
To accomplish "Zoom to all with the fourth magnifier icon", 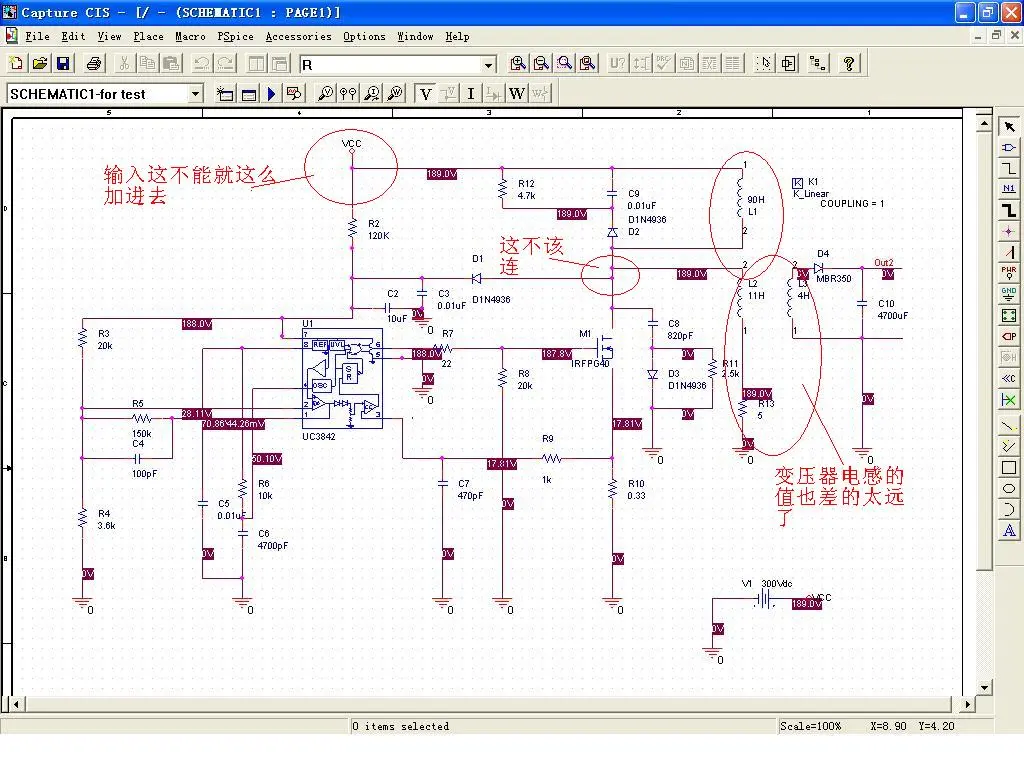I will (x=588, y=63).
